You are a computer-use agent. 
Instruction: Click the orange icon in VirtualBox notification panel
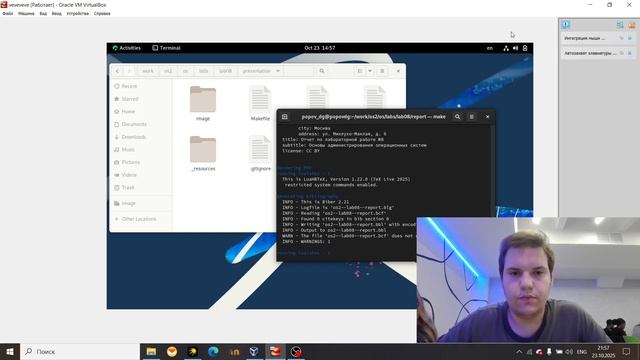(x=632, y=25)
